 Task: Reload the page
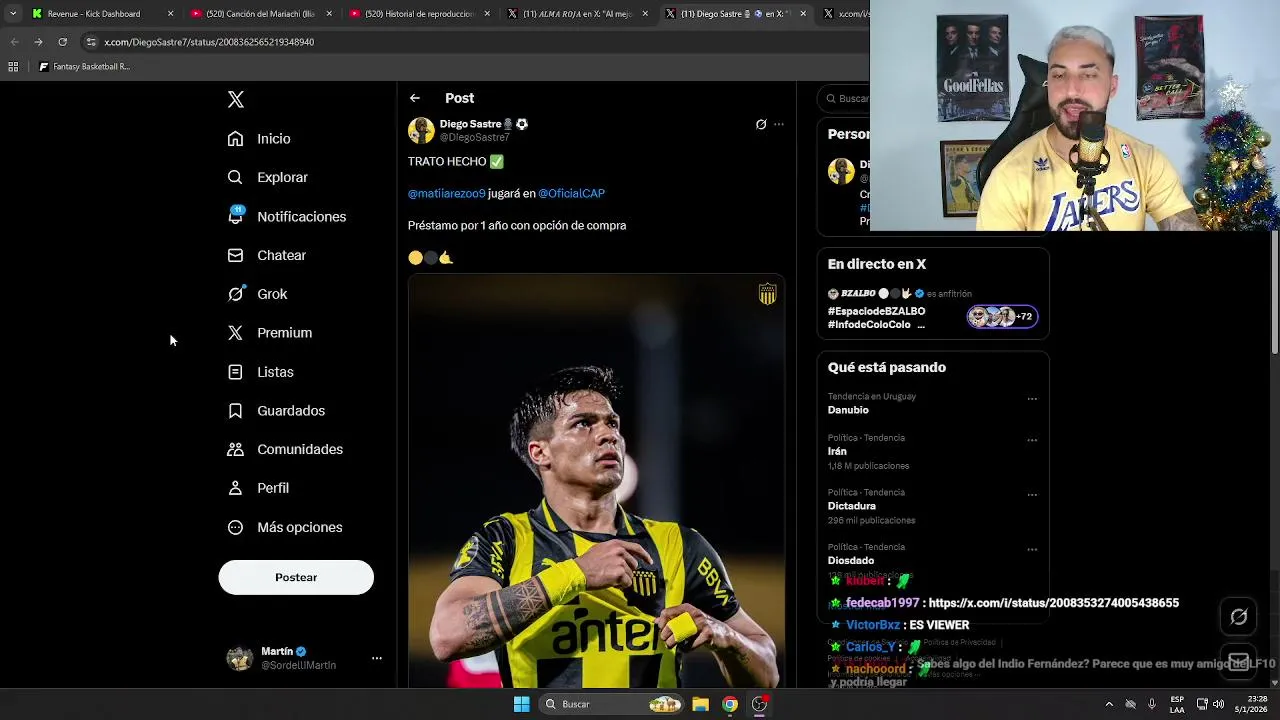62,42
